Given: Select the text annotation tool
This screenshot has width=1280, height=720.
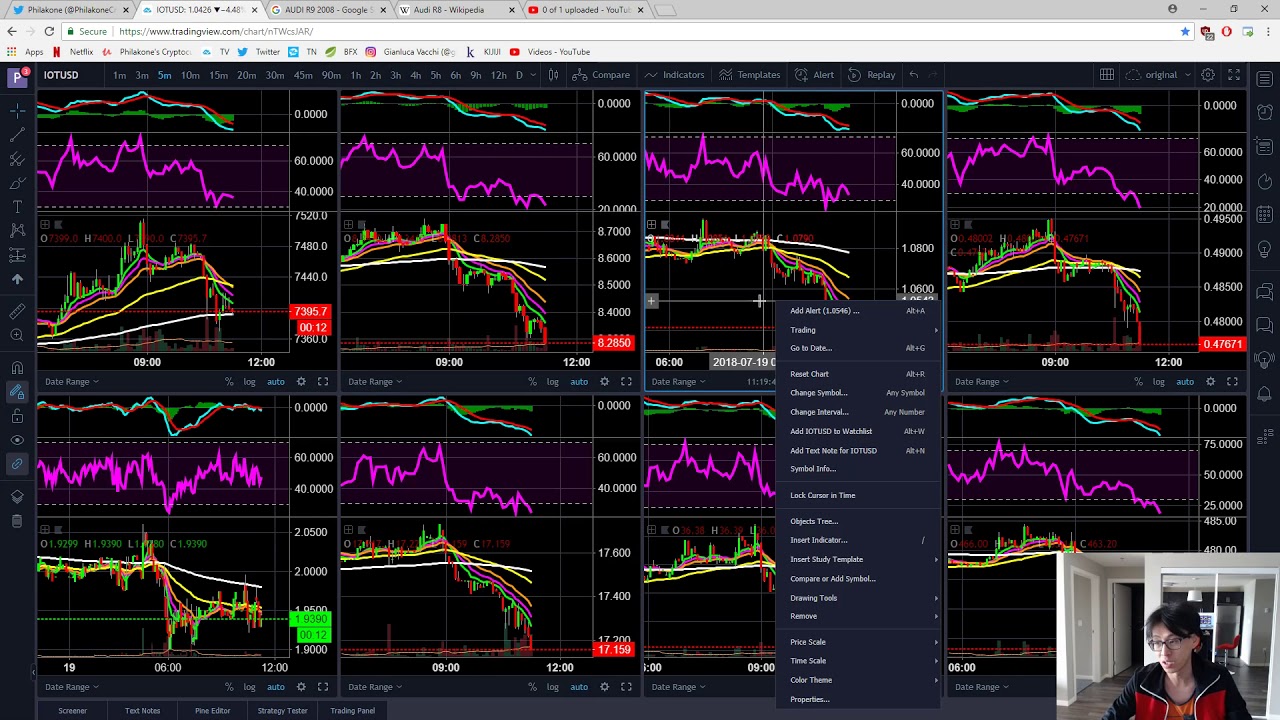Looking at the screenshot, I should click(x=17, y=206).
